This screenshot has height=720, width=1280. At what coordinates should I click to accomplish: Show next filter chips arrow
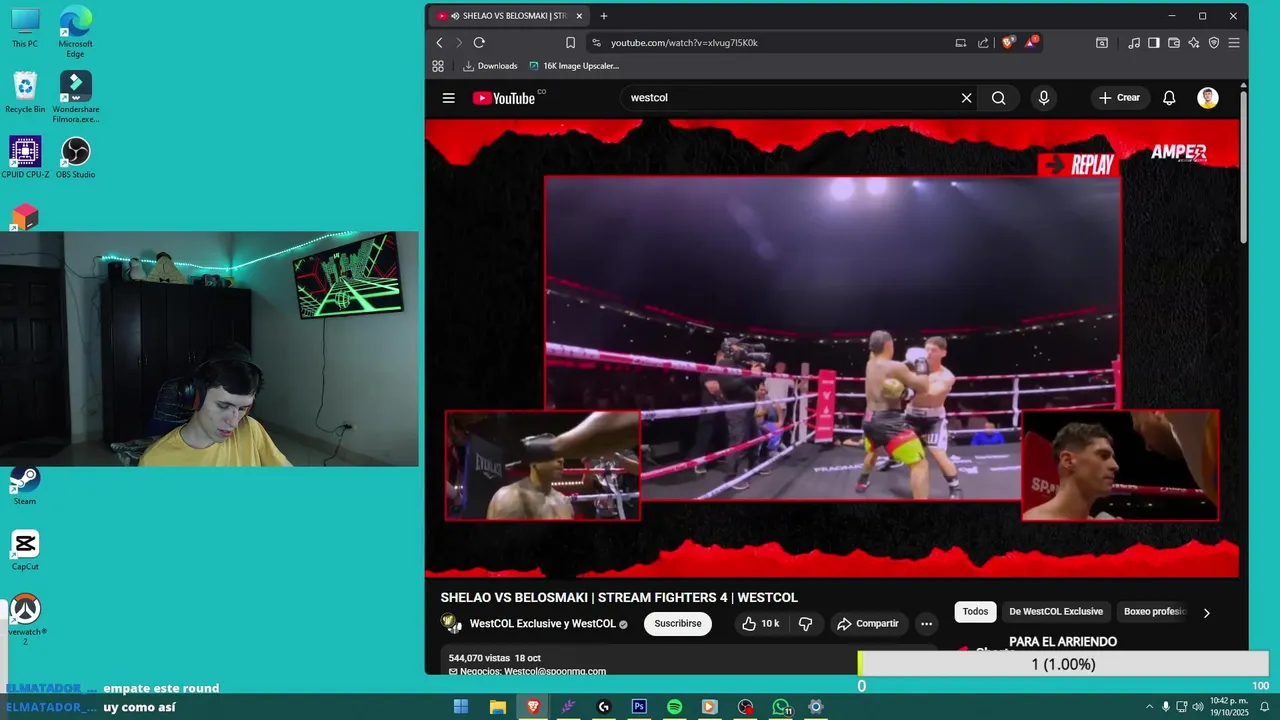click(x=1206, y=612)
